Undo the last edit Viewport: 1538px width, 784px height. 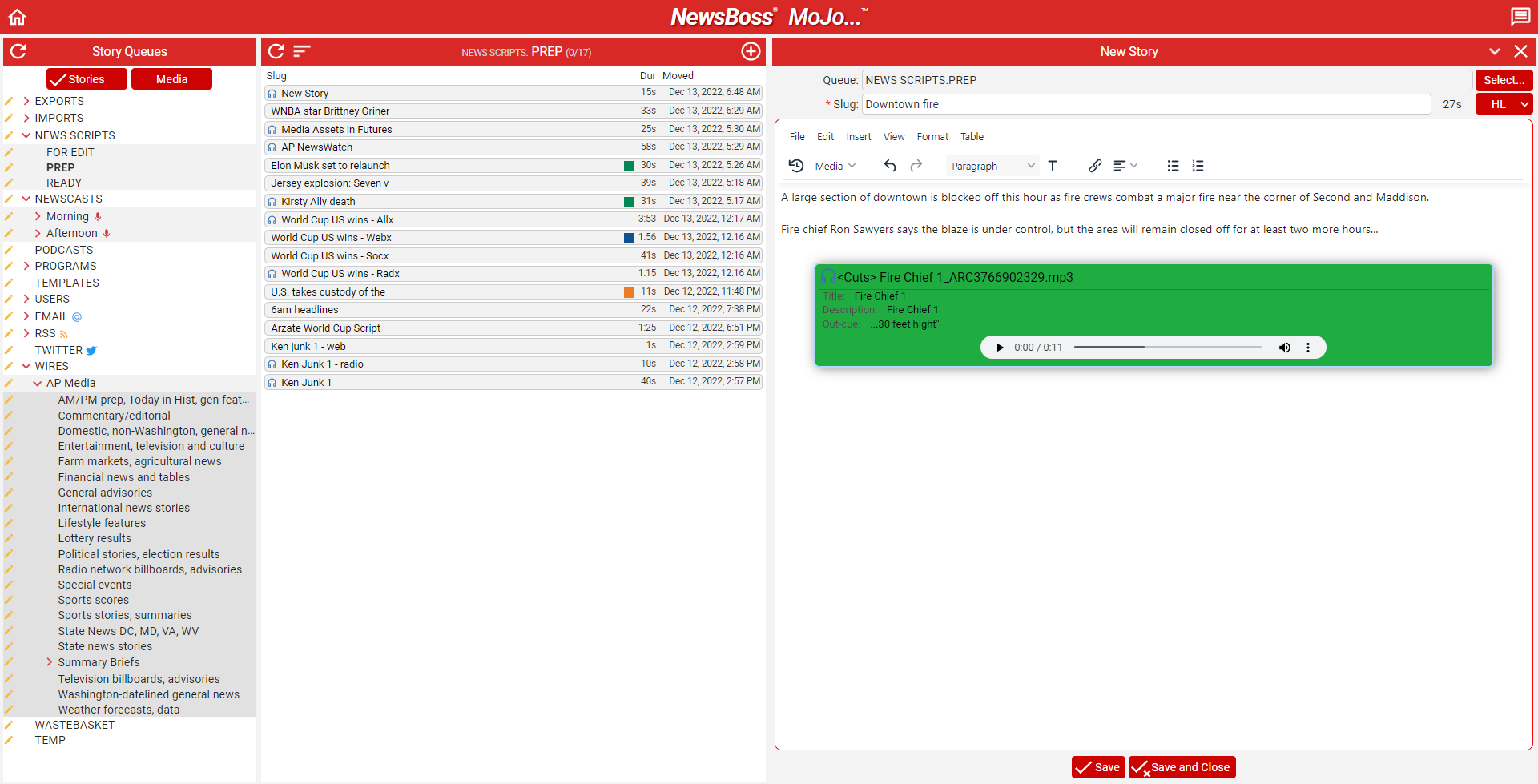point(890,166)
